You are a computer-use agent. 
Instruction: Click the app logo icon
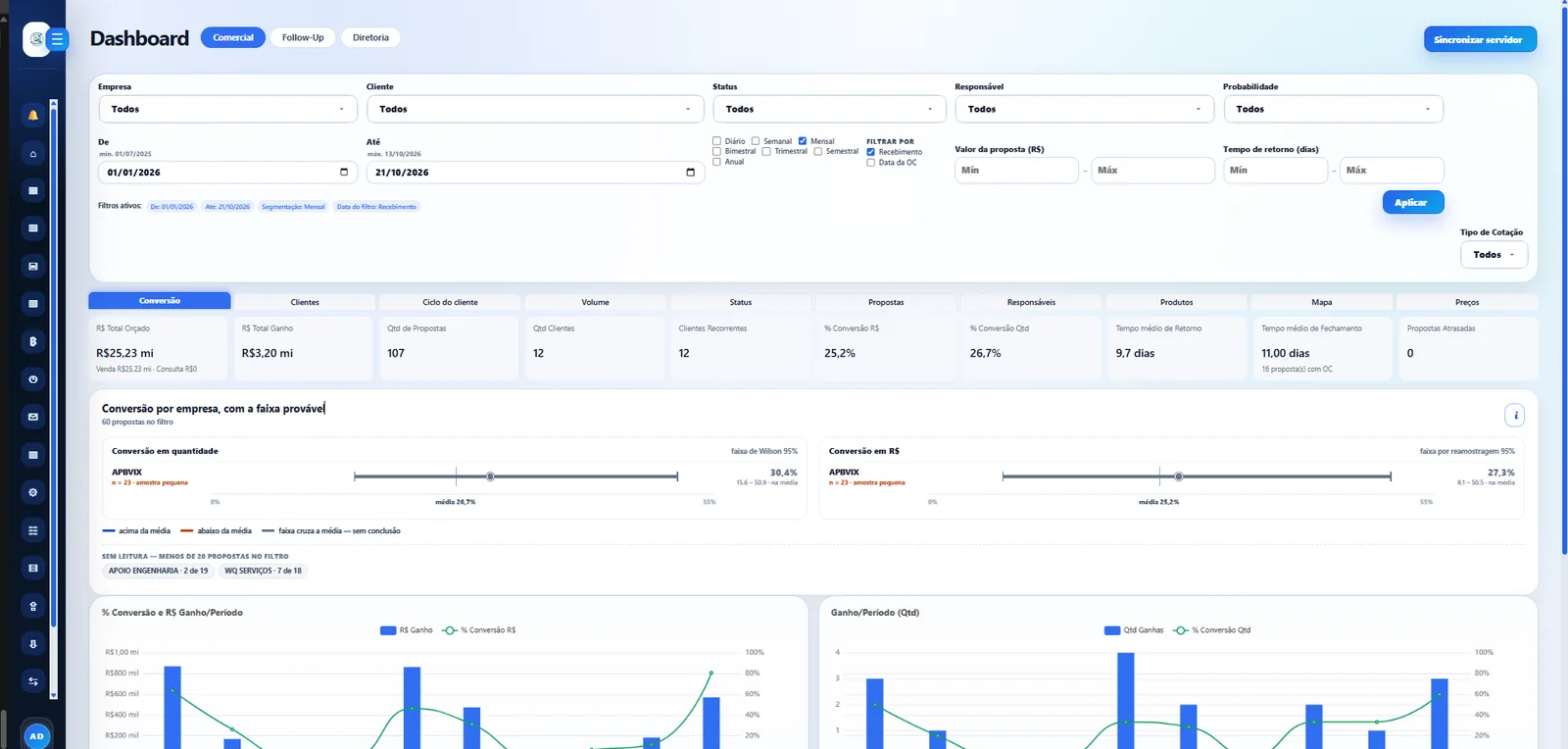pos(36,39)
